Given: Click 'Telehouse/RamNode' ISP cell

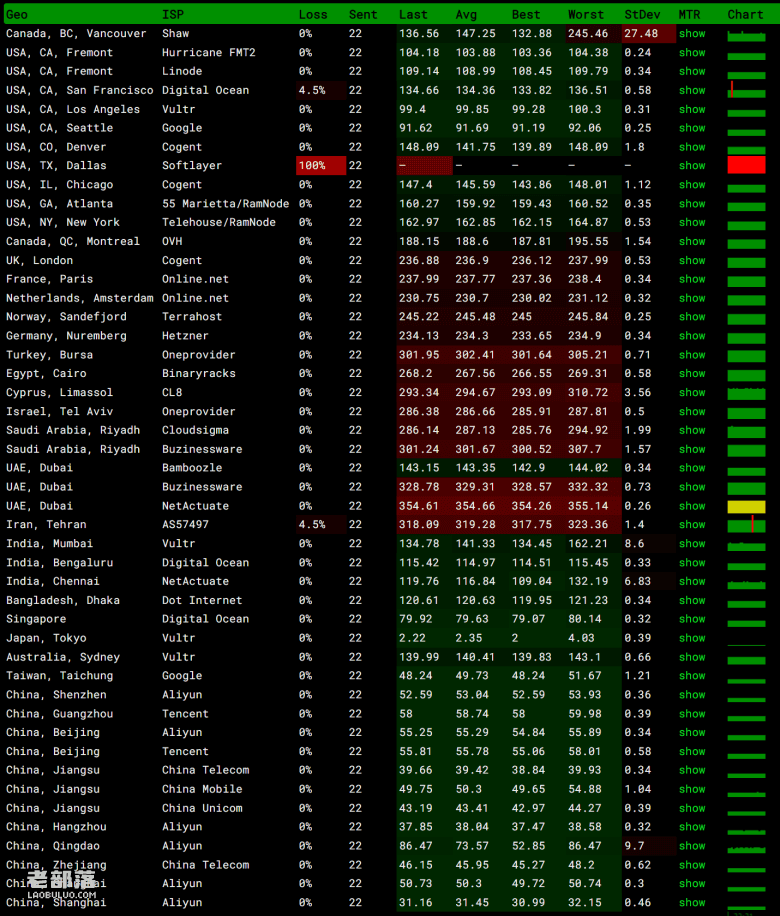Looking at the screenshot, I should coord(219,223).
